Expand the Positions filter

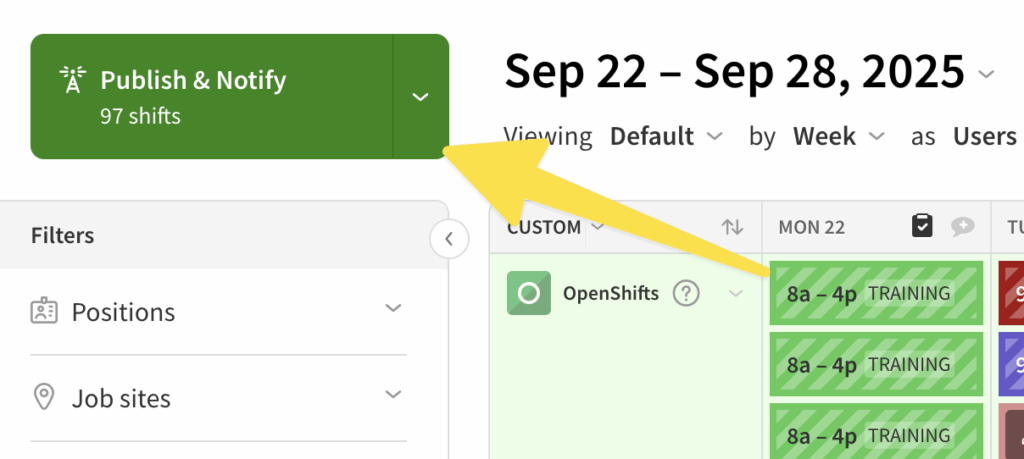[x=393, y=309]
